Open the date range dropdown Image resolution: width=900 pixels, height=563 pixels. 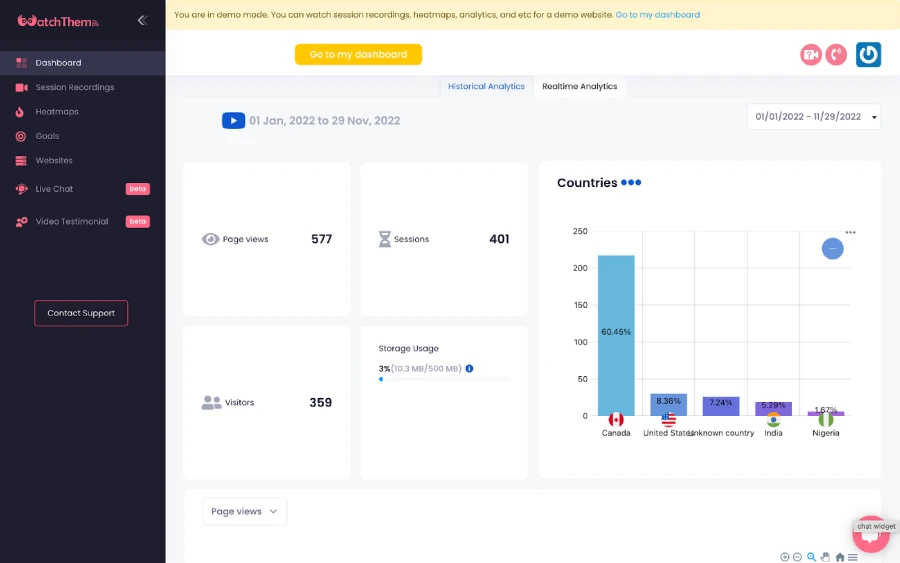813,117
